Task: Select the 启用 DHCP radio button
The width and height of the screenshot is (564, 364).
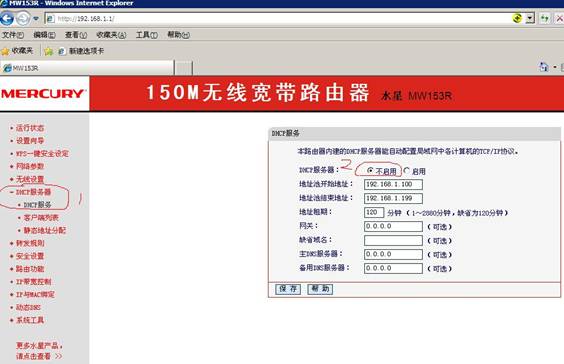Action: (x=406, y=170)
